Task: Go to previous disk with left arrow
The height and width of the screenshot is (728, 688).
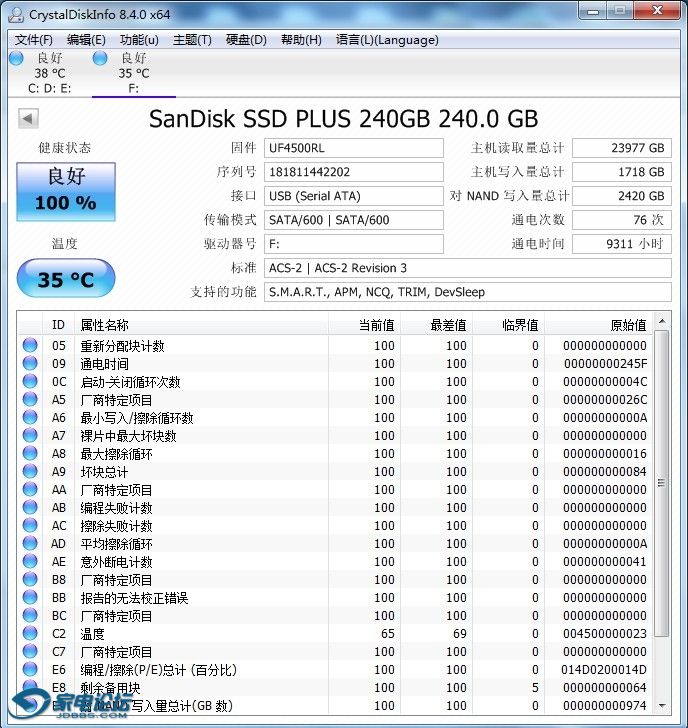Action: pyautogui.click(x=28, y=118)
